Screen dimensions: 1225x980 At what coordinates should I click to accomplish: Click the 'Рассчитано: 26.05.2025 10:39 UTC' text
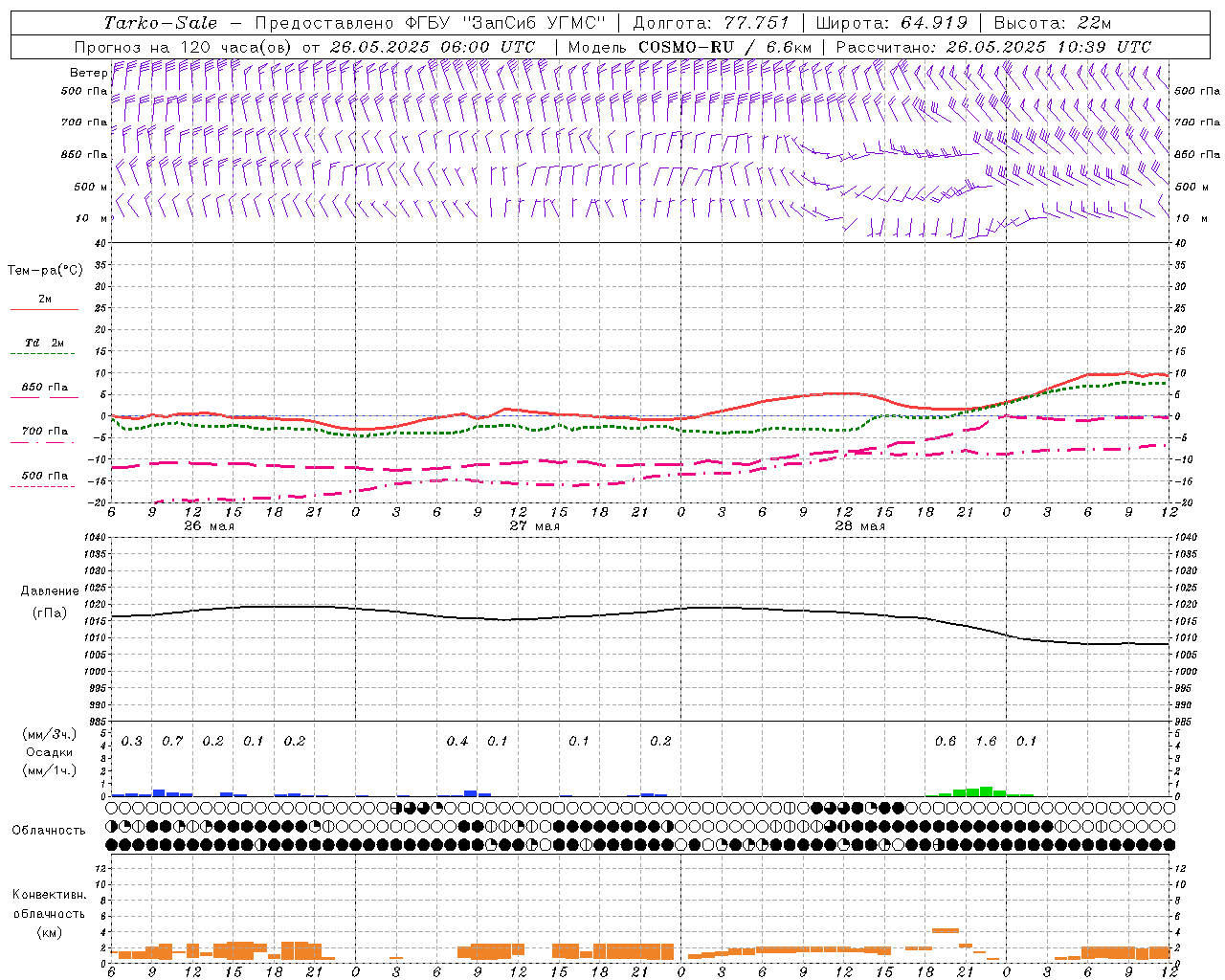click(x=993, y=47)
